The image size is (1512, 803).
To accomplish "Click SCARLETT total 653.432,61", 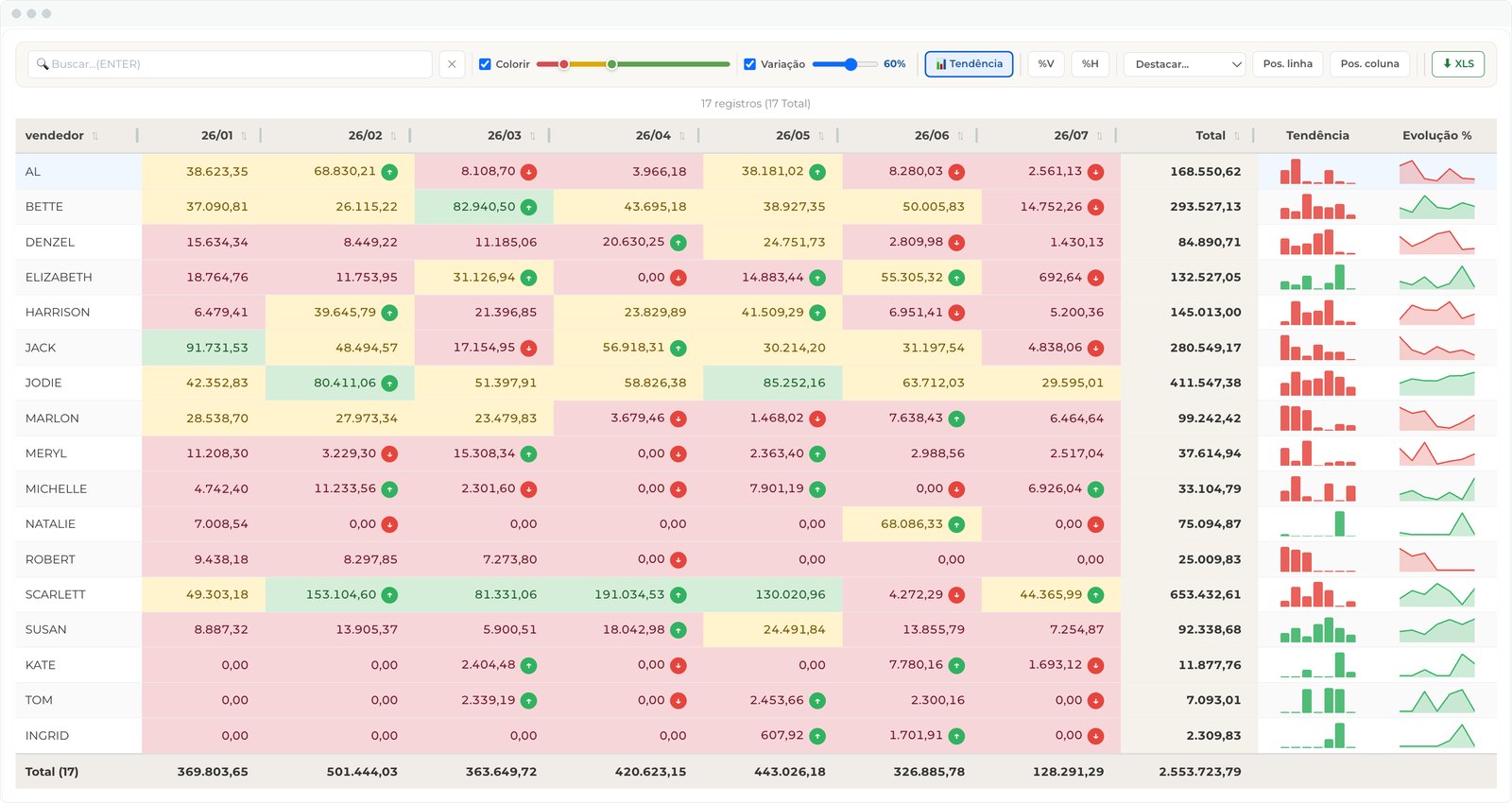I will tap(1206, 594).
